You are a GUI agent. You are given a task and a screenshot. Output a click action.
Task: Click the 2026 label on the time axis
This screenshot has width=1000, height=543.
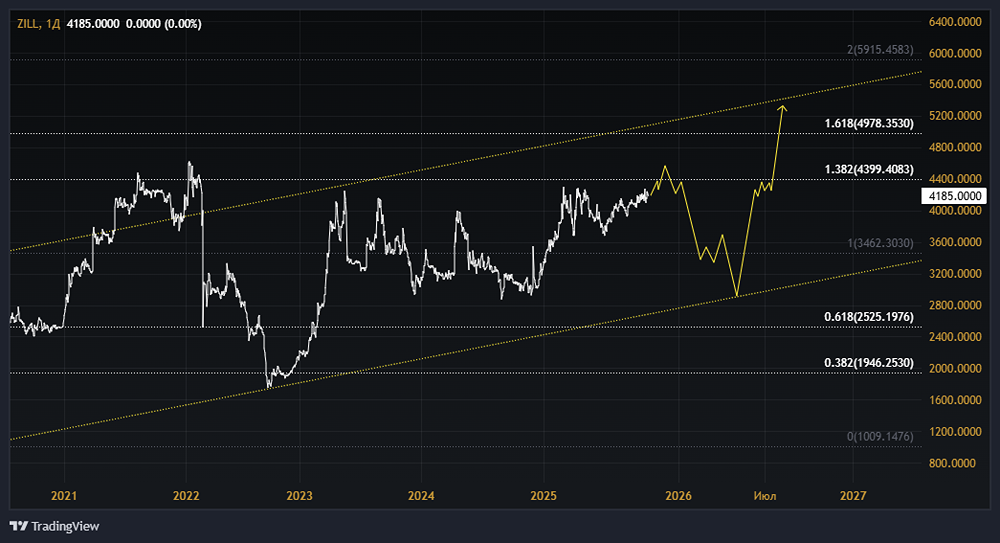679,496
